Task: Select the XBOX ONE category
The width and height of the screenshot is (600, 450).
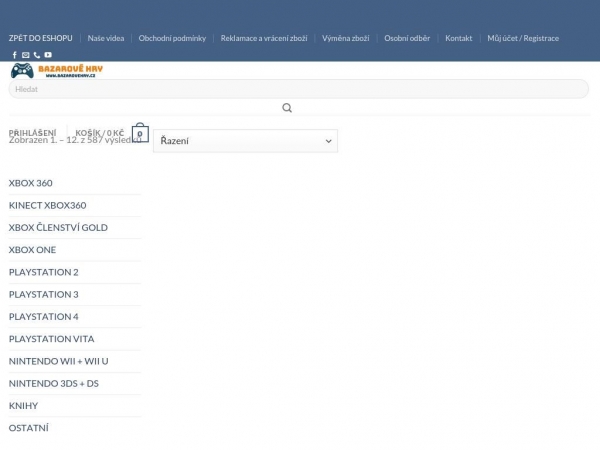Action: click(33, 249)
